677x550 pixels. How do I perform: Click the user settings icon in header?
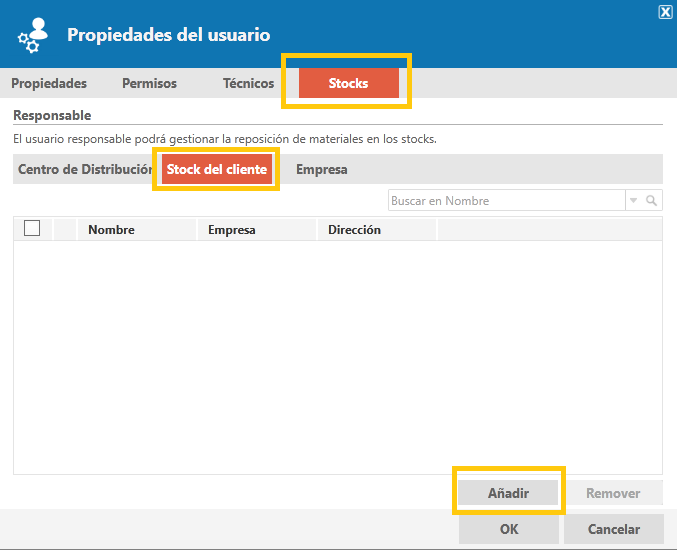(x=33, y=35)
